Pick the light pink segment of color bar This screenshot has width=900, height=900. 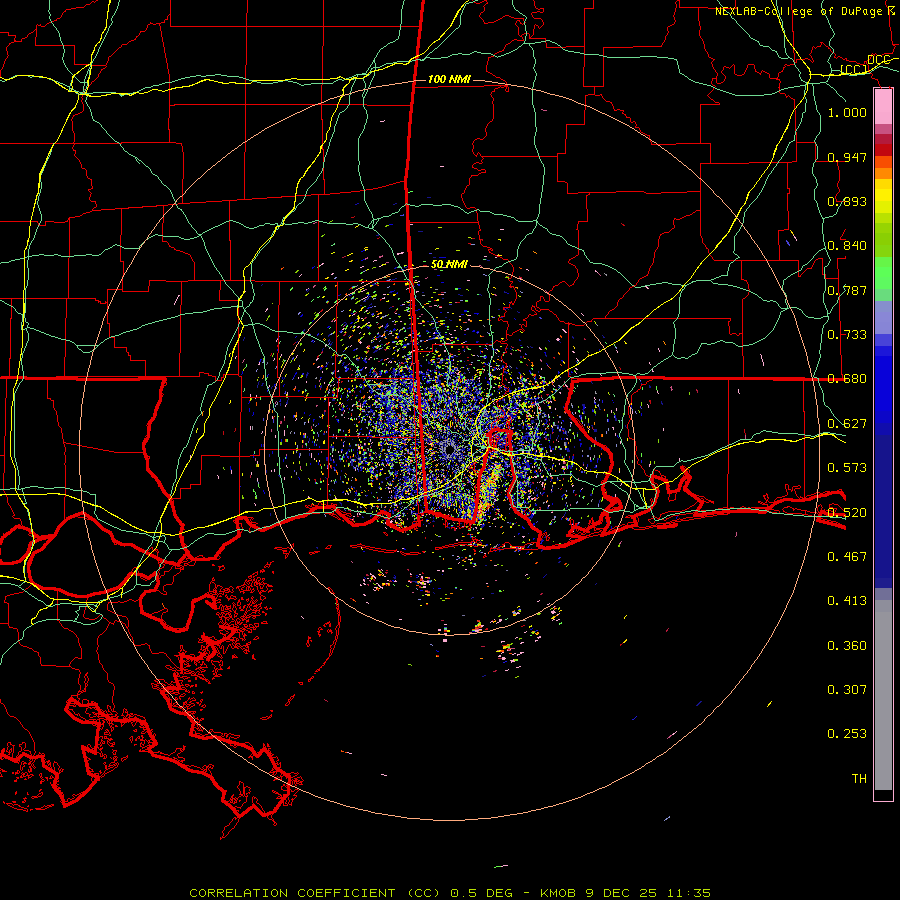(883, 107)
